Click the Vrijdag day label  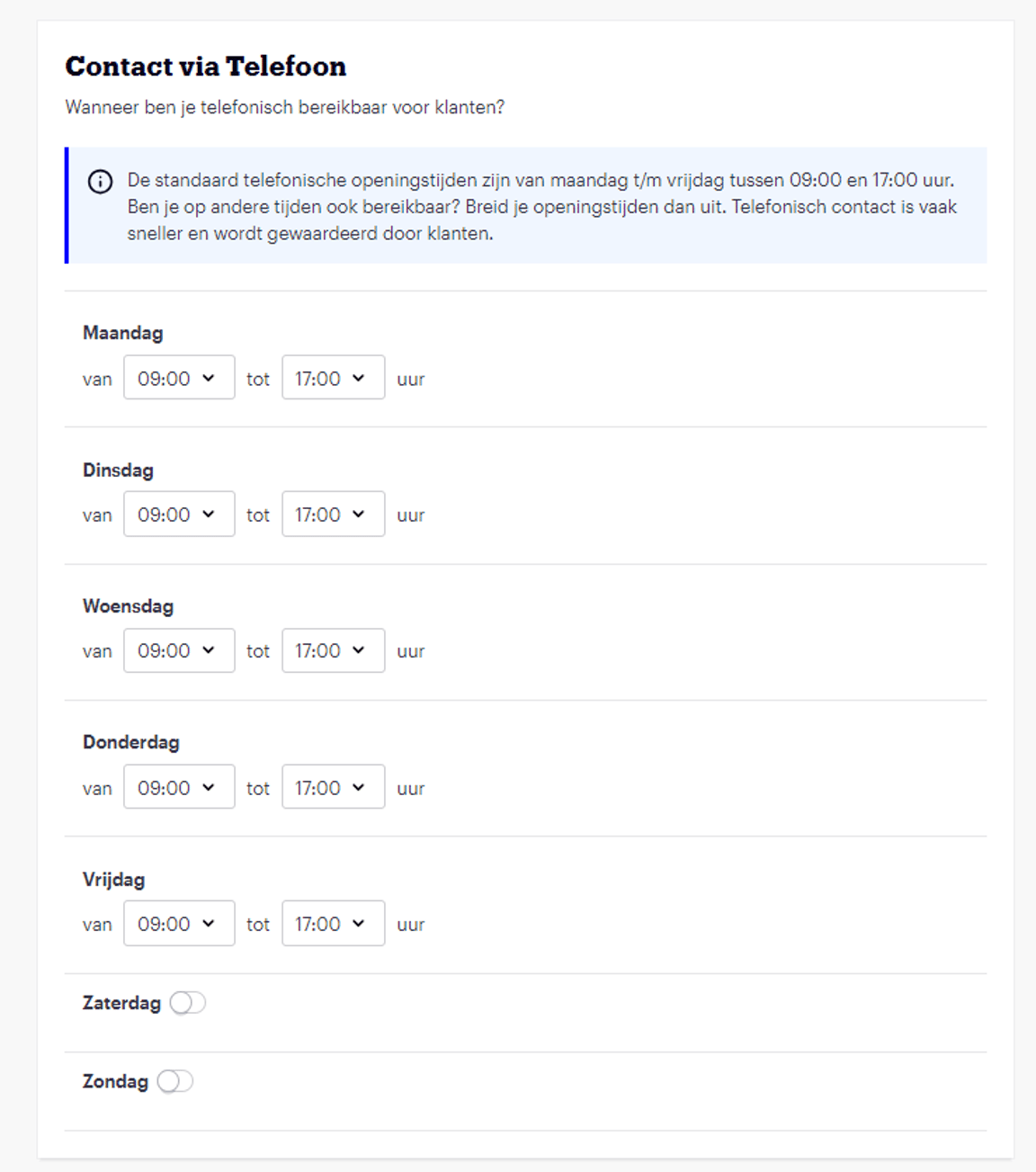point(114,880)
